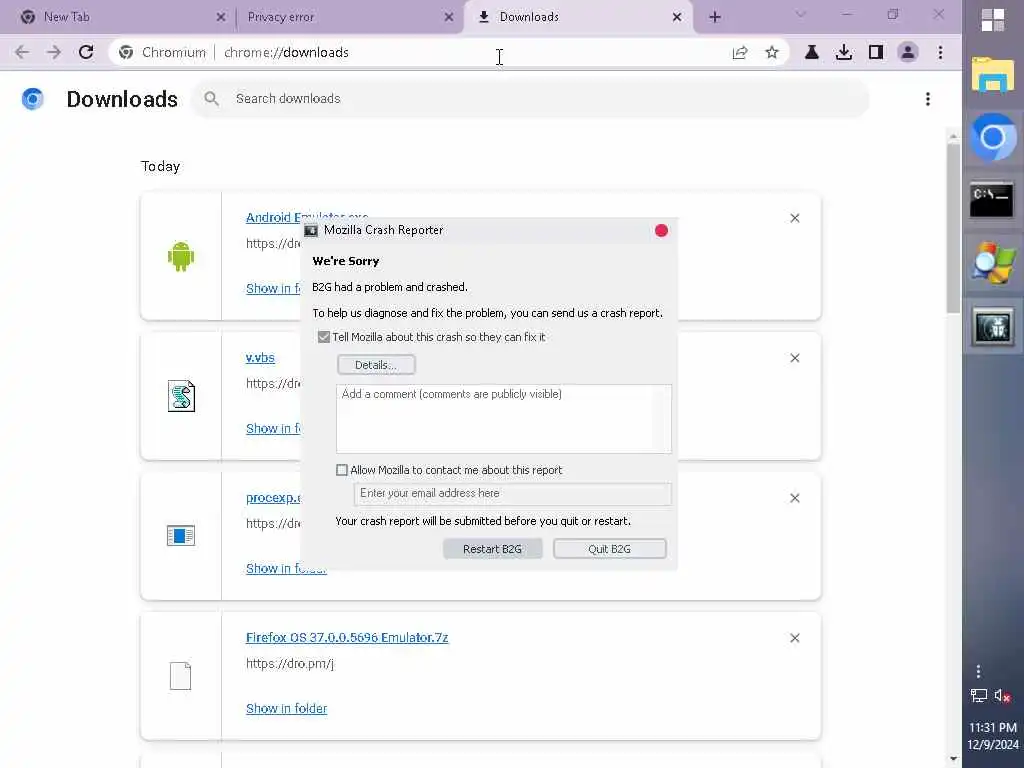Screen dimensions: 1024x768
Task: Open the clock showing 11:31 PM
Action: 993,736
